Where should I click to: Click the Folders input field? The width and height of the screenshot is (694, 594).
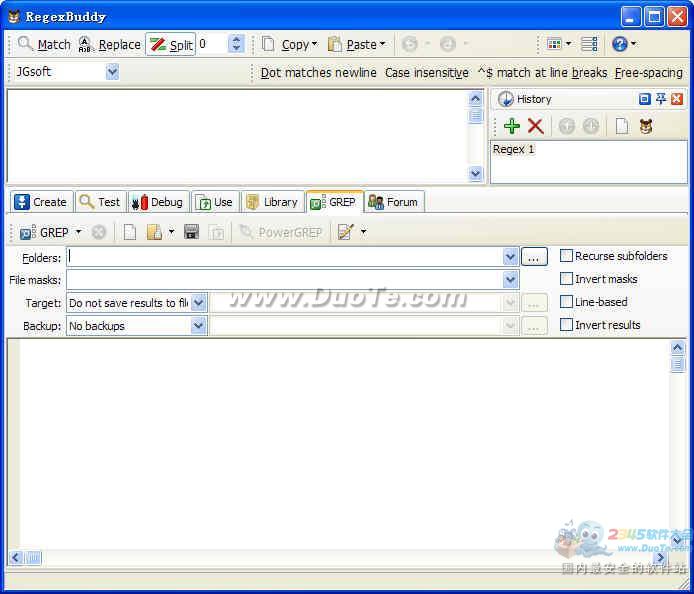point(285,257)
